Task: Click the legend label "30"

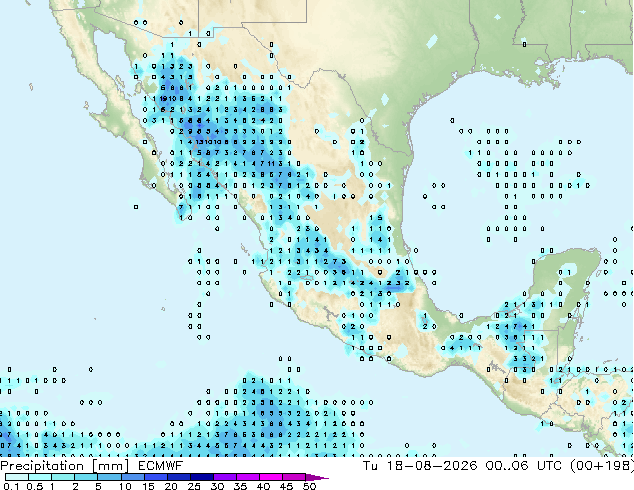Action: [x=217, y=486]
